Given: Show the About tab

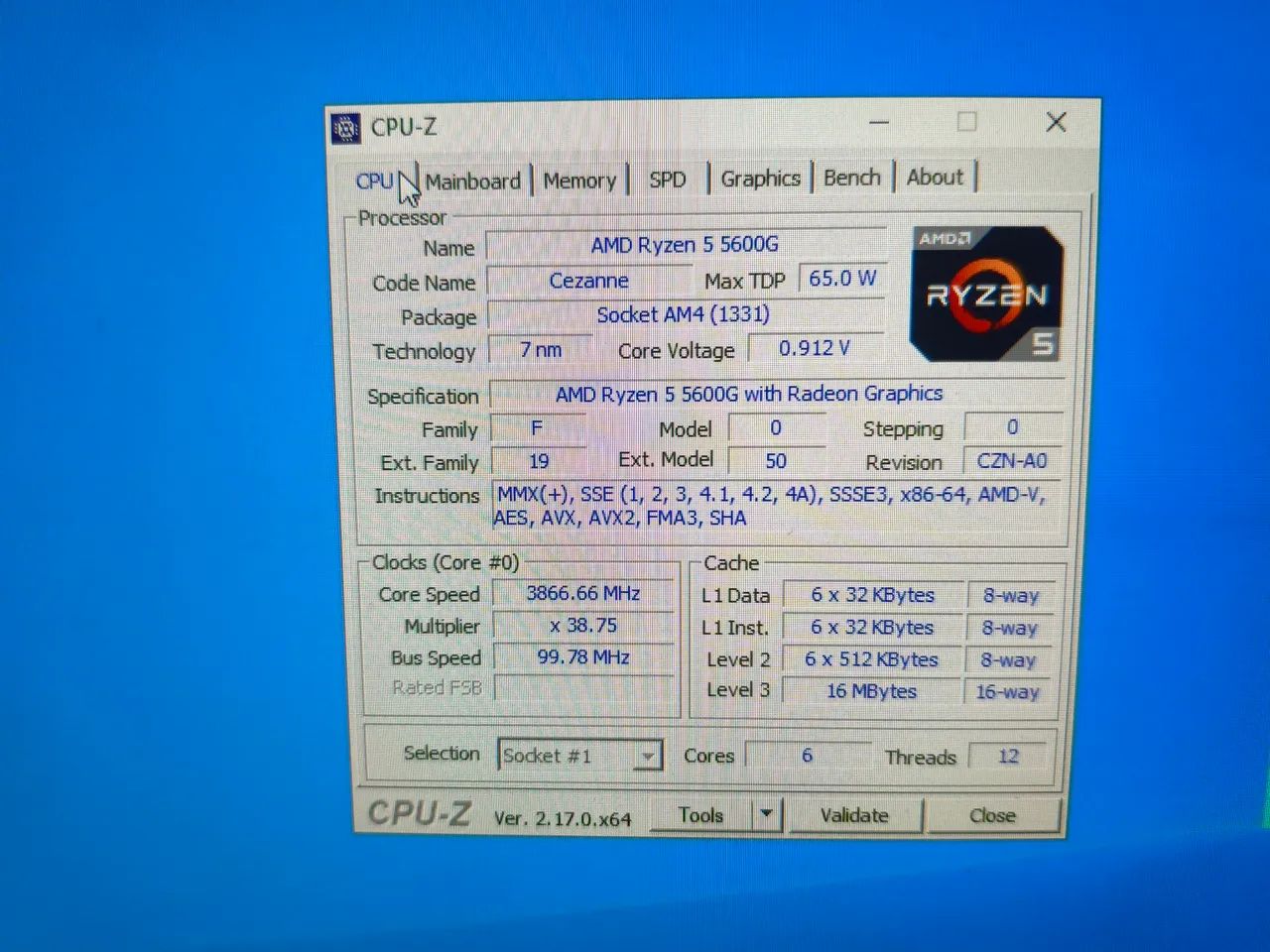Looking at the screenshot, I should 935,178.
